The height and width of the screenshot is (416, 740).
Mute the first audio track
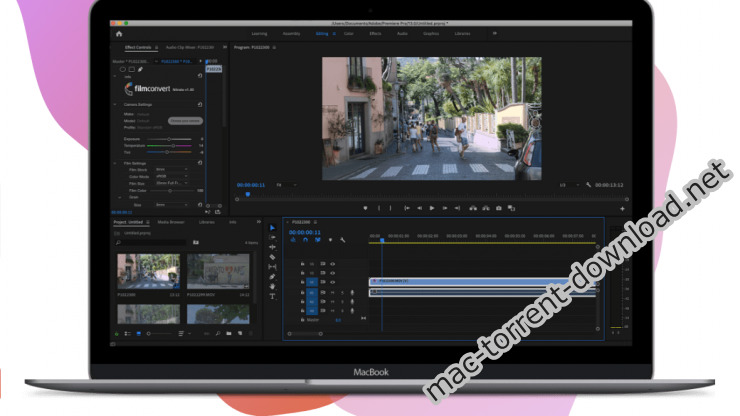331,292
